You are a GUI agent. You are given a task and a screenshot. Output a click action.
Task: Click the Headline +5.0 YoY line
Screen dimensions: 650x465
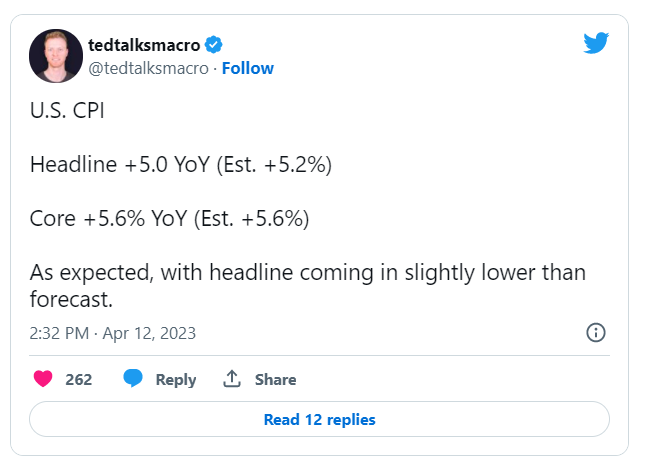[181, 165]
